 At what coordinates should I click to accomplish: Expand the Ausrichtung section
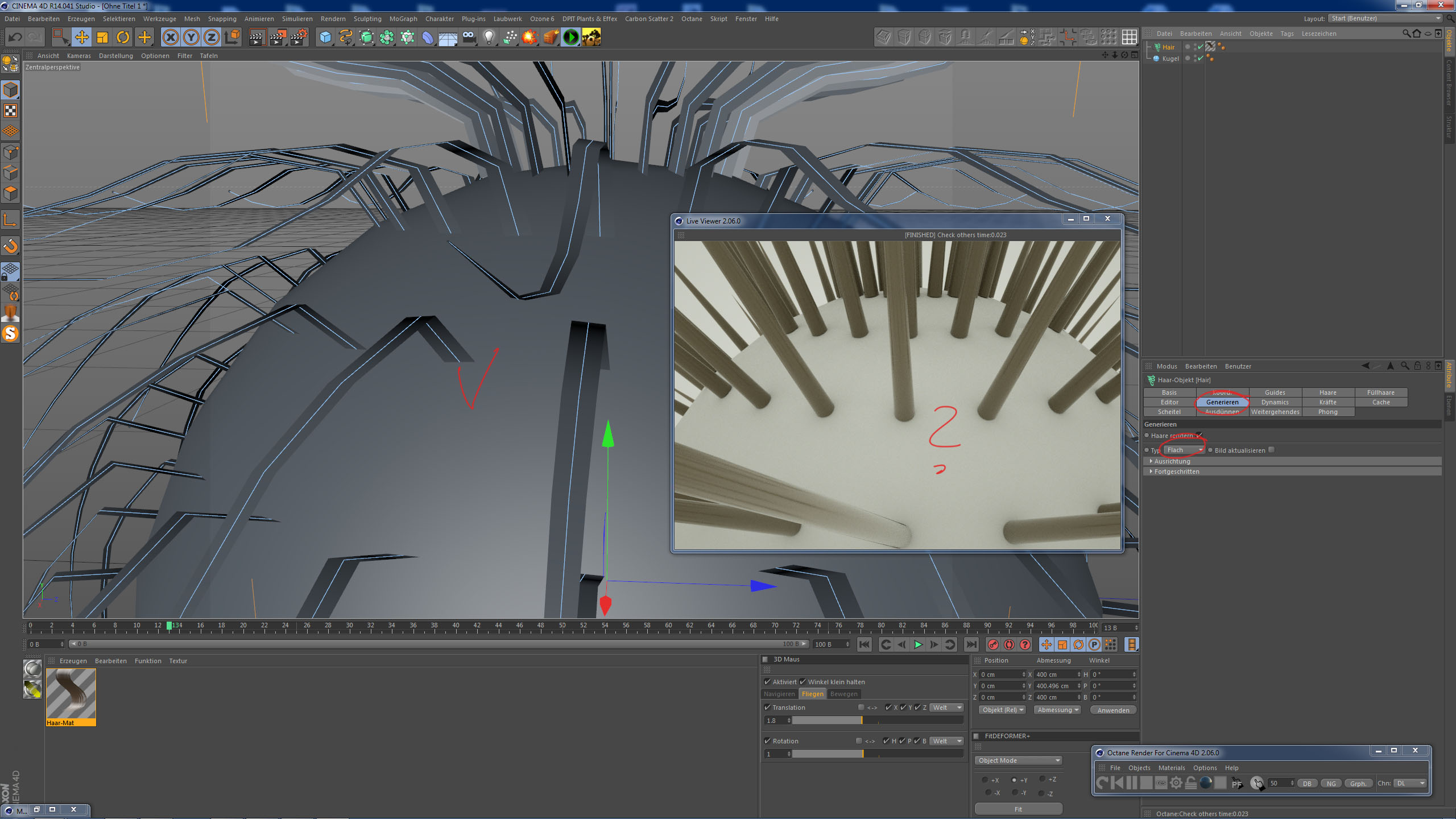pyautogui.click(x=1292, y=461)
